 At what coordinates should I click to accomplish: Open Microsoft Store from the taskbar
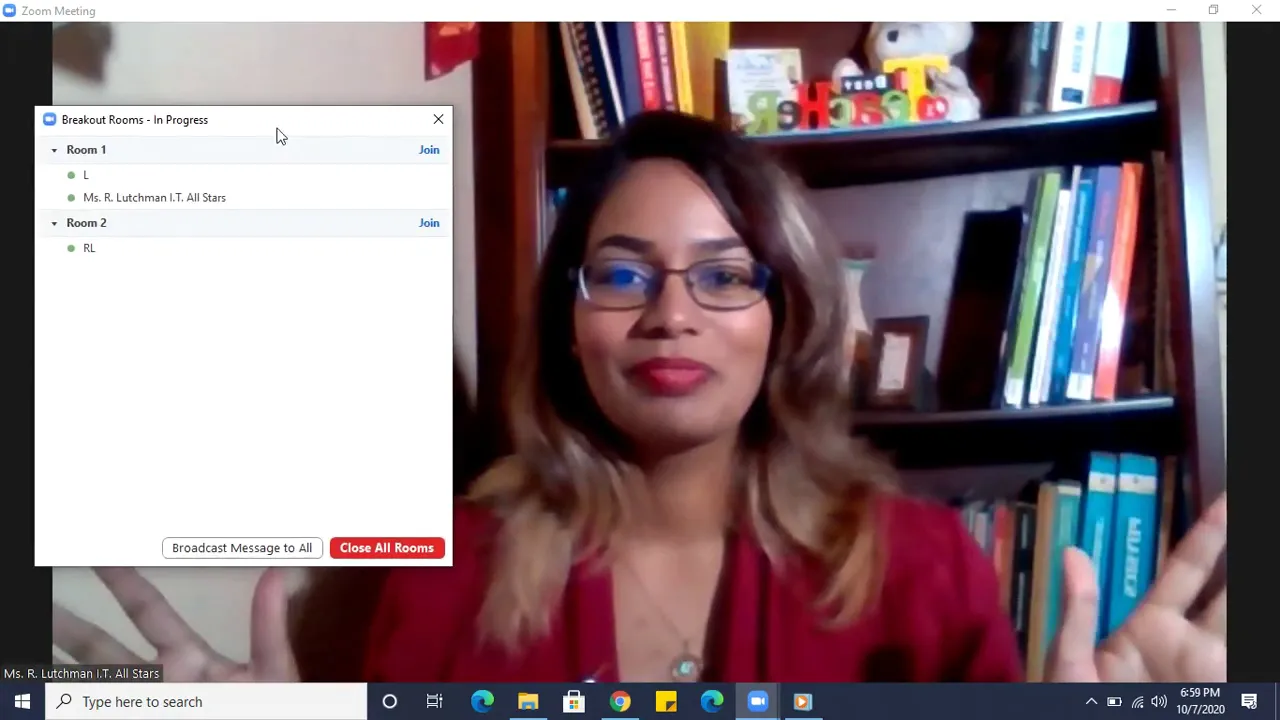(574, 702)
